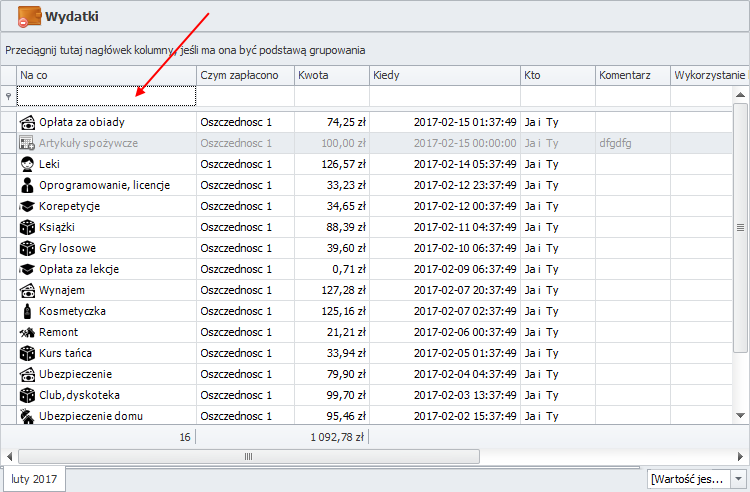Click the Na co column header
The image size is (750, 492).
click(x=106, y=75)
